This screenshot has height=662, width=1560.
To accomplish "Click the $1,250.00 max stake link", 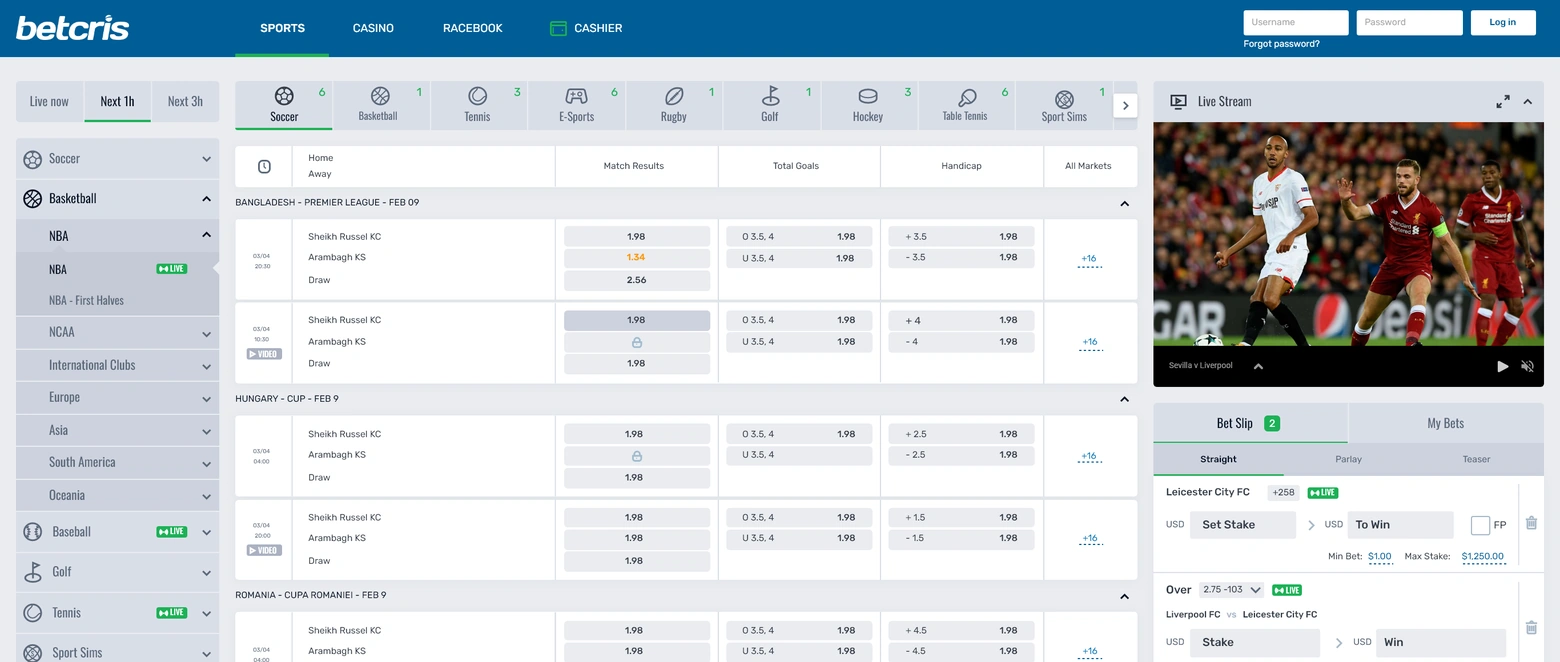I will 1482,557.
